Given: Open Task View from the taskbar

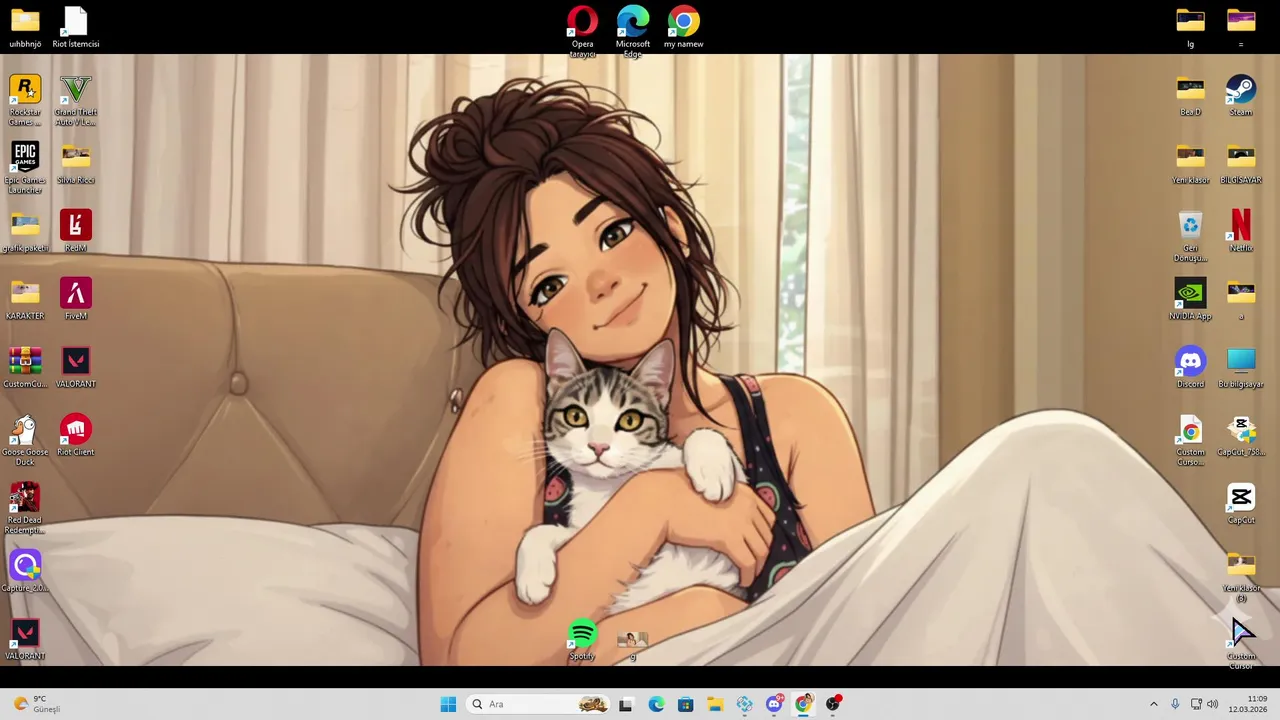Looking at the screenshot, I should pos(626,704).
